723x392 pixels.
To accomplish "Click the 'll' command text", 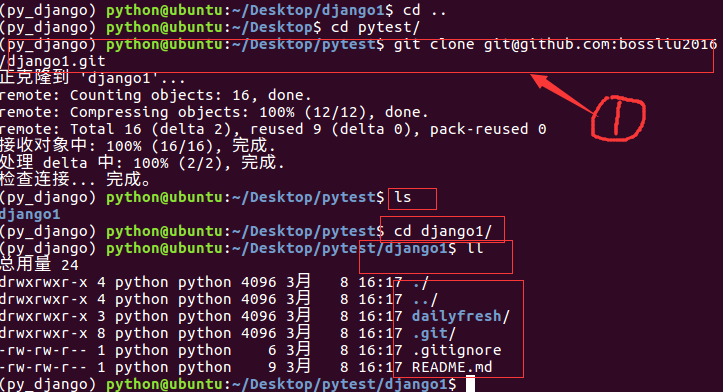I will (x=475, y=248).
